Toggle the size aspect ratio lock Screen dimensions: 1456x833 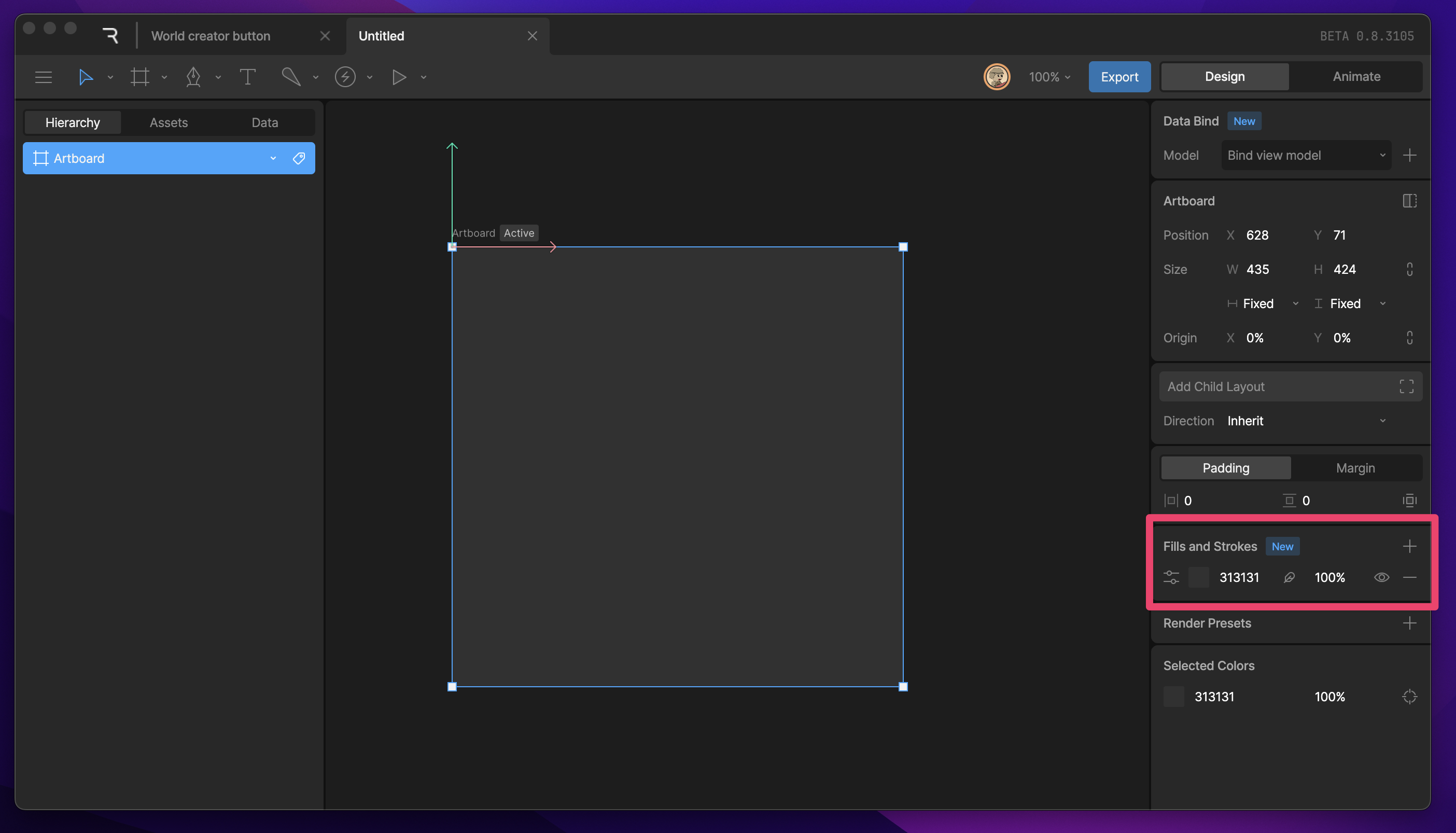[1410, 270]
